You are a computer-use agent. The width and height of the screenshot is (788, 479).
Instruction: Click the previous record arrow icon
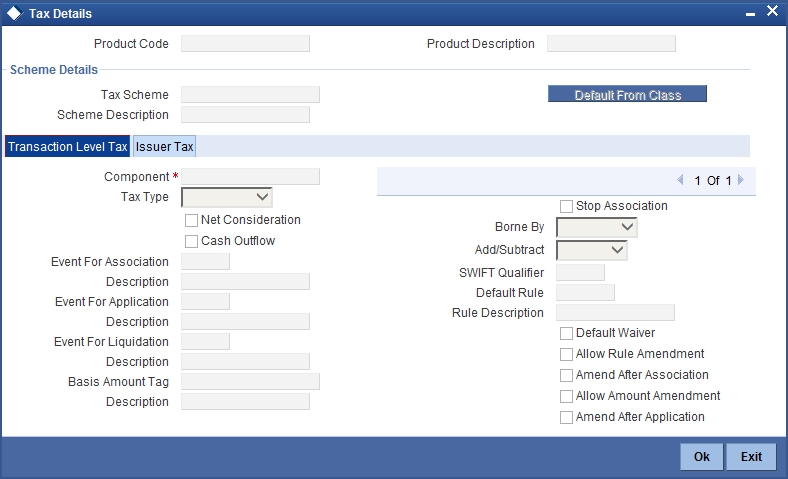coord(681,181)
